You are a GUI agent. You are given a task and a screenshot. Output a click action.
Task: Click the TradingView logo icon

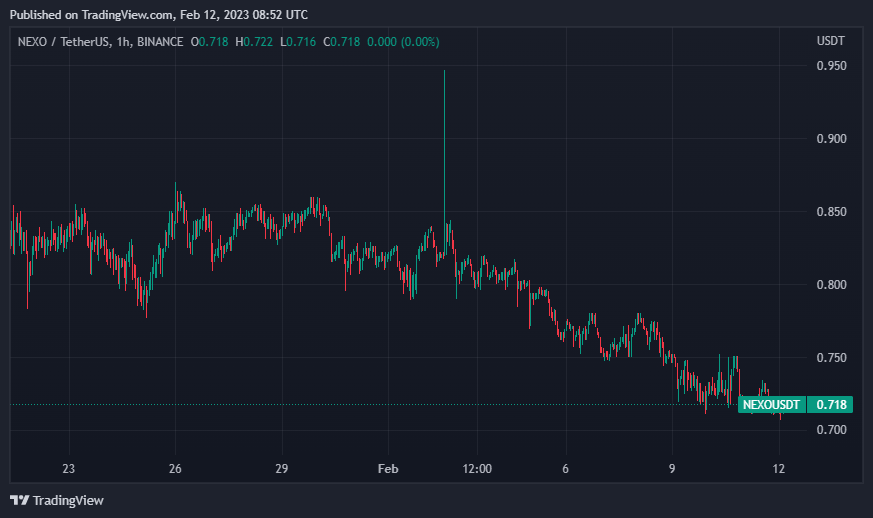coord(20,500)
